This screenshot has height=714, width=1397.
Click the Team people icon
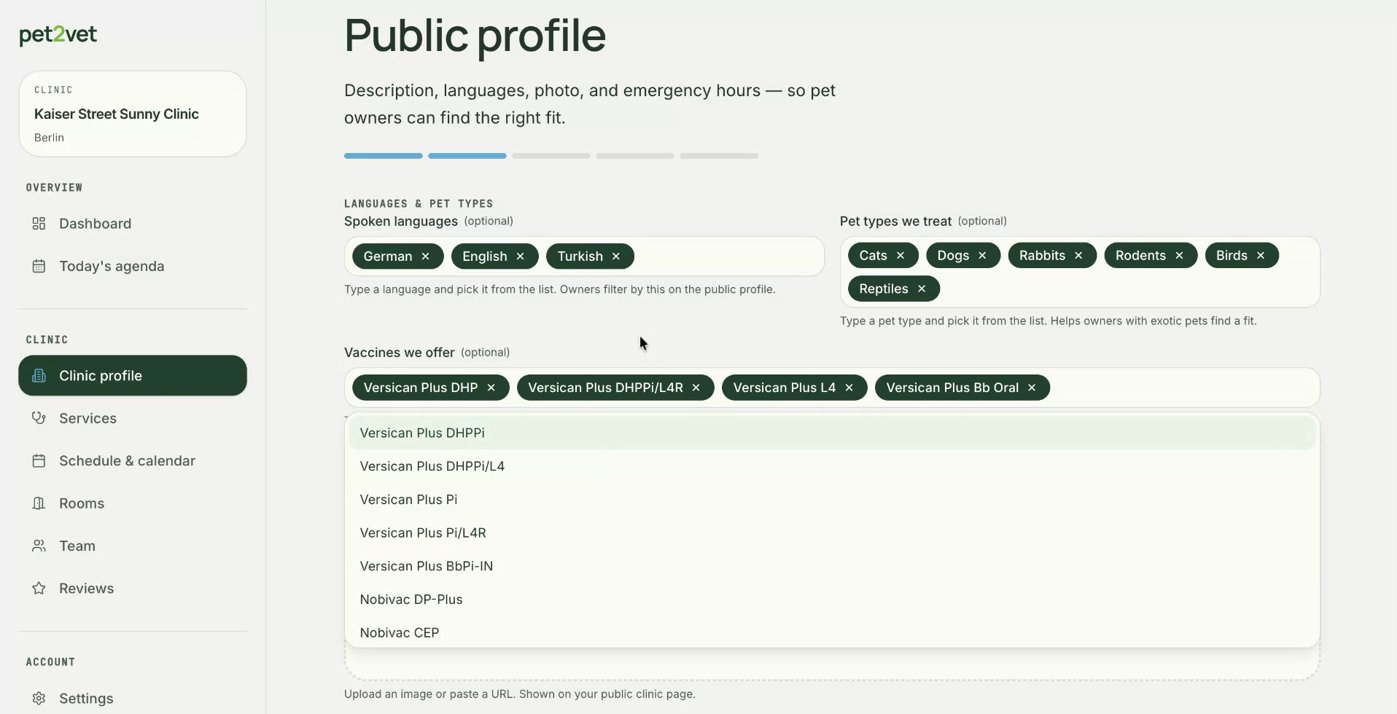coord(39,546)
